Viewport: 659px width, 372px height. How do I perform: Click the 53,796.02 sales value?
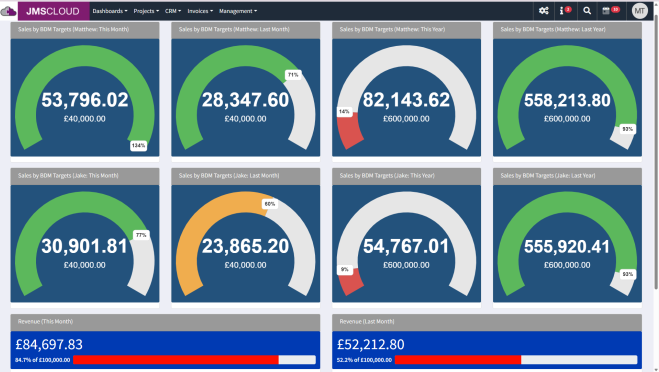pyautogui.click(x=85, y=100)
